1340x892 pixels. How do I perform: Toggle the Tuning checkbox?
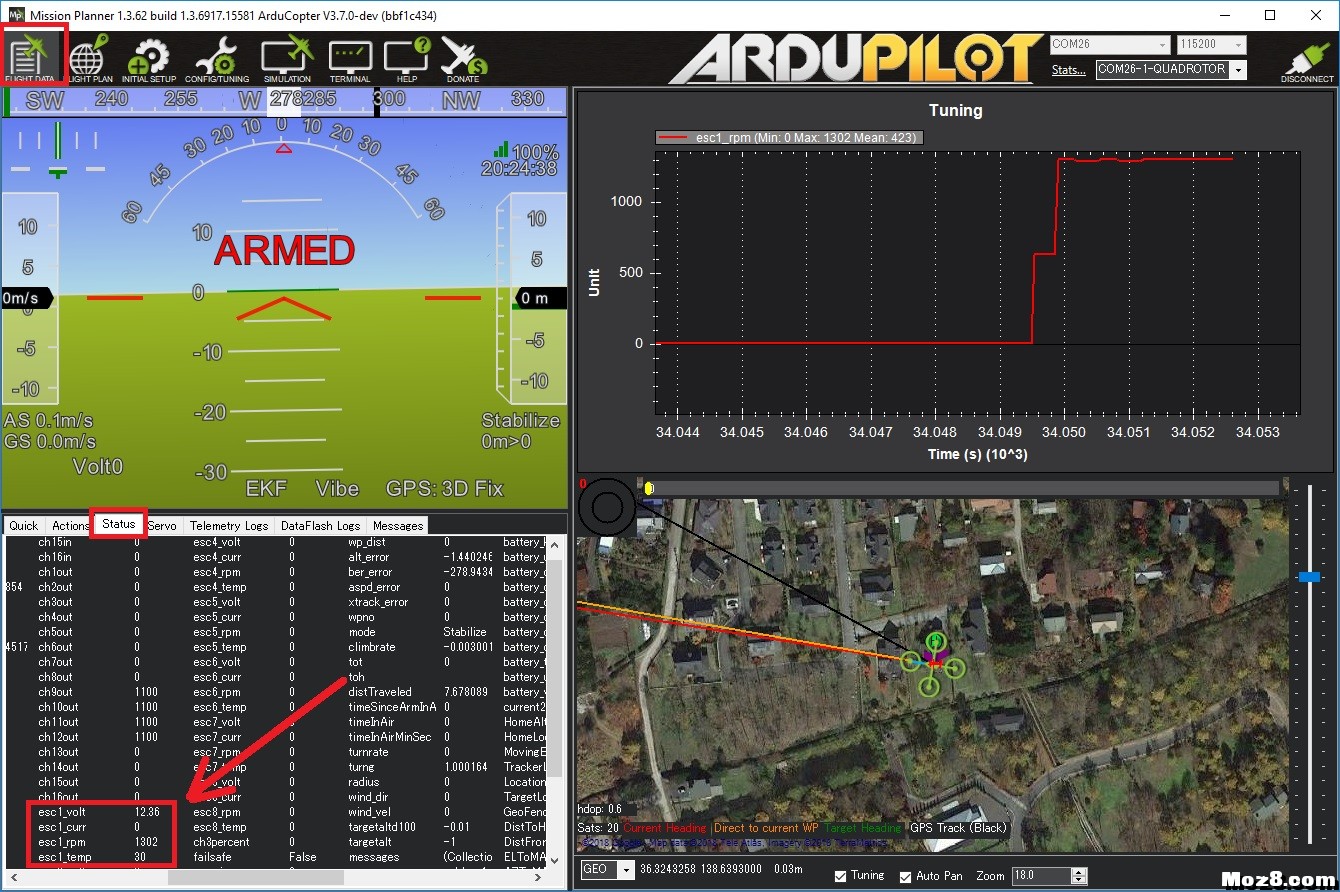tap(841, 876)
